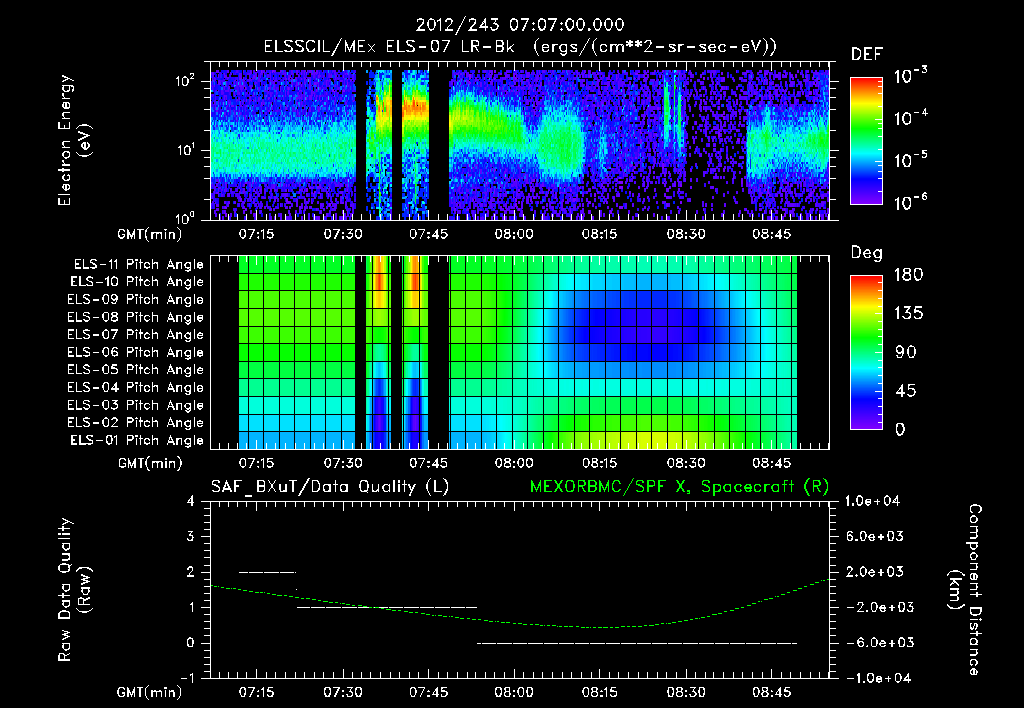The height and width of the screenshot is (708, 1024).
Task: Click the data quality line segment at level 0
Action: click(637, 643)
